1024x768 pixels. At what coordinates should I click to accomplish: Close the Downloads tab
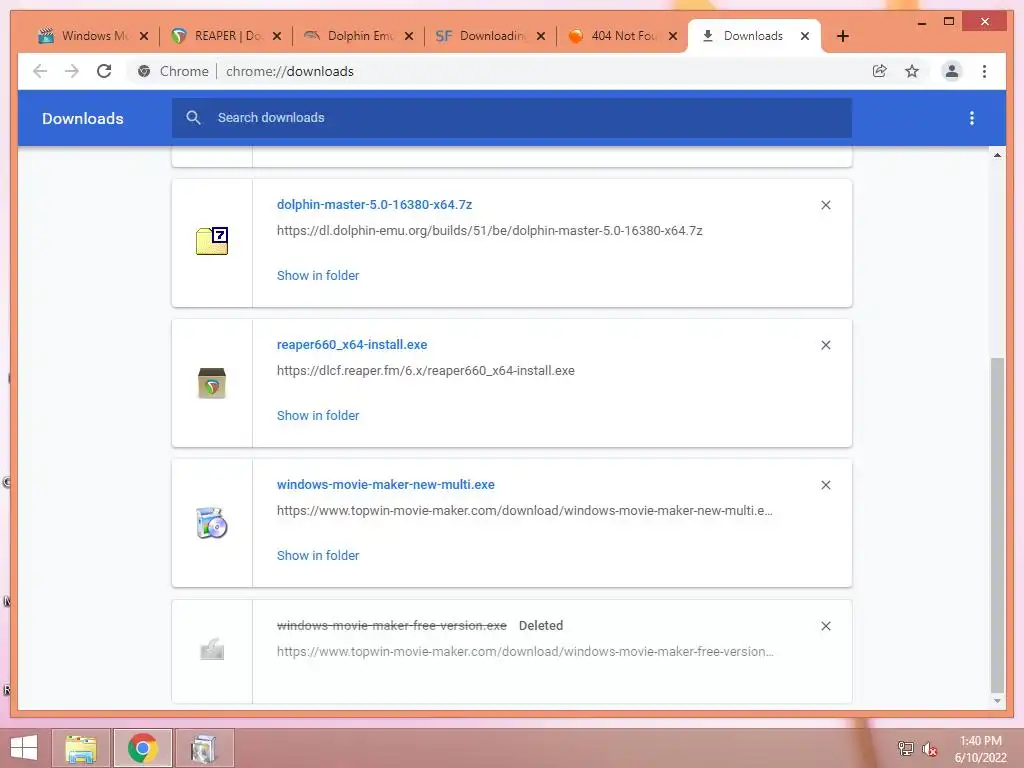(x=805, y=36)
